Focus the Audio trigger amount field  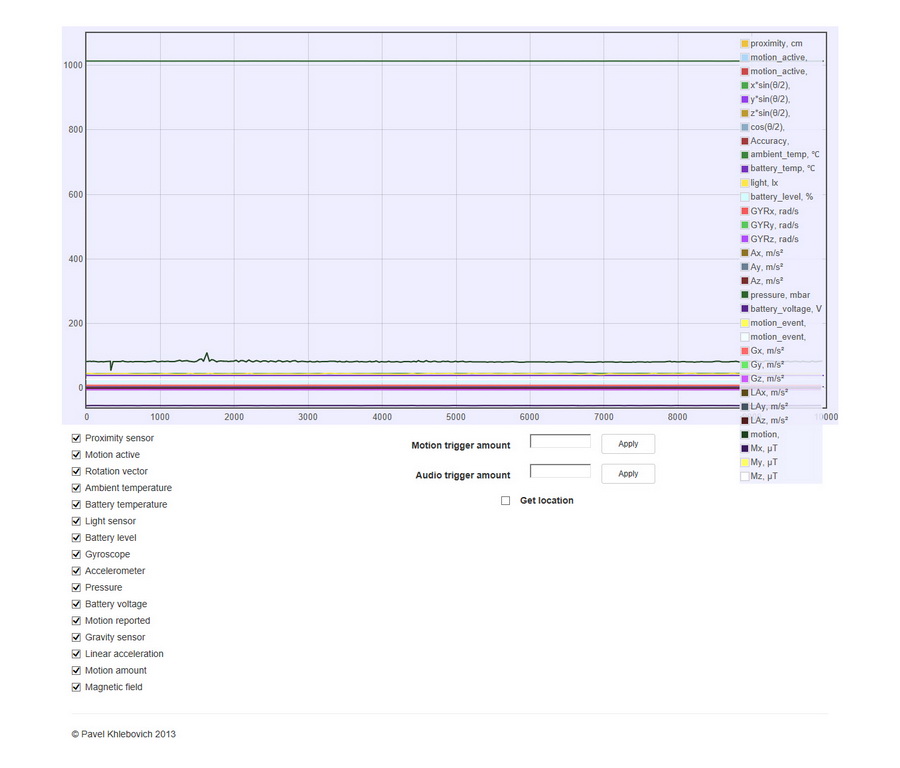[x=560, y=471]
